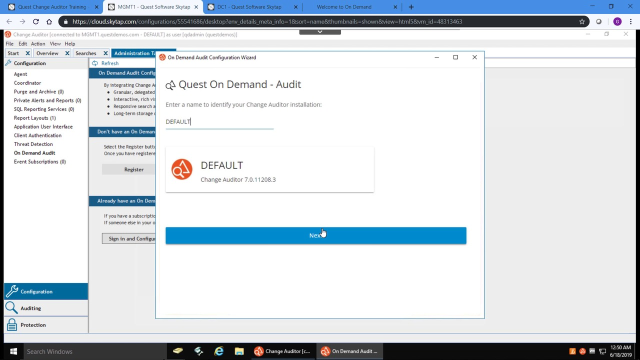The height and width of the screenshot is (360, 640).
Task: Open the Auditing section with magnifier icon
Action: coord(46,308)
